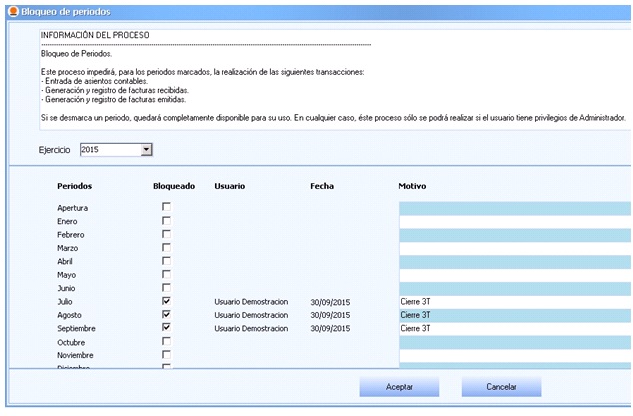Disable blocking for Septiembre
The width and height of the screenshot is (633, 416).
coord(166,327)
